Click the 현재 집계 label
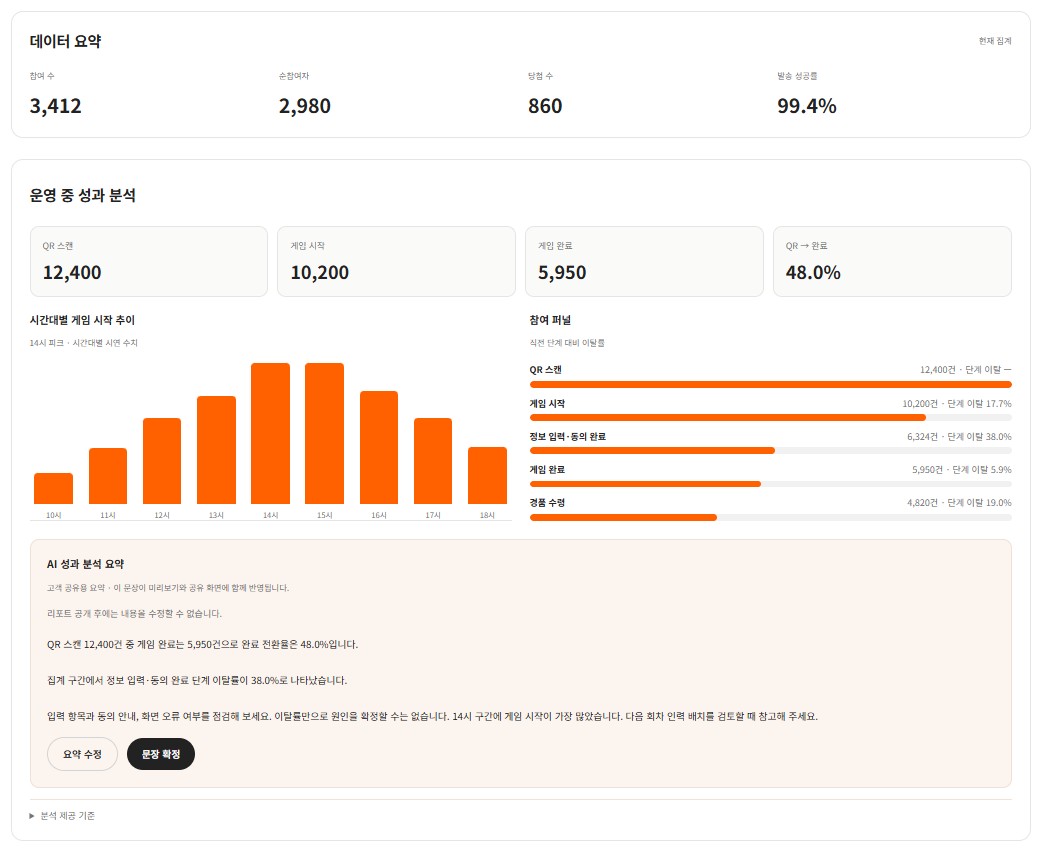1042x850 pixels. click(995, 41)
